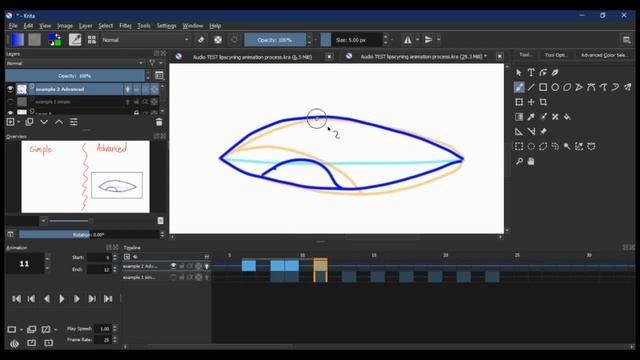Select the Reference Images pin tool
This screenshot has height=360, width=640.
tap(543, 131)
